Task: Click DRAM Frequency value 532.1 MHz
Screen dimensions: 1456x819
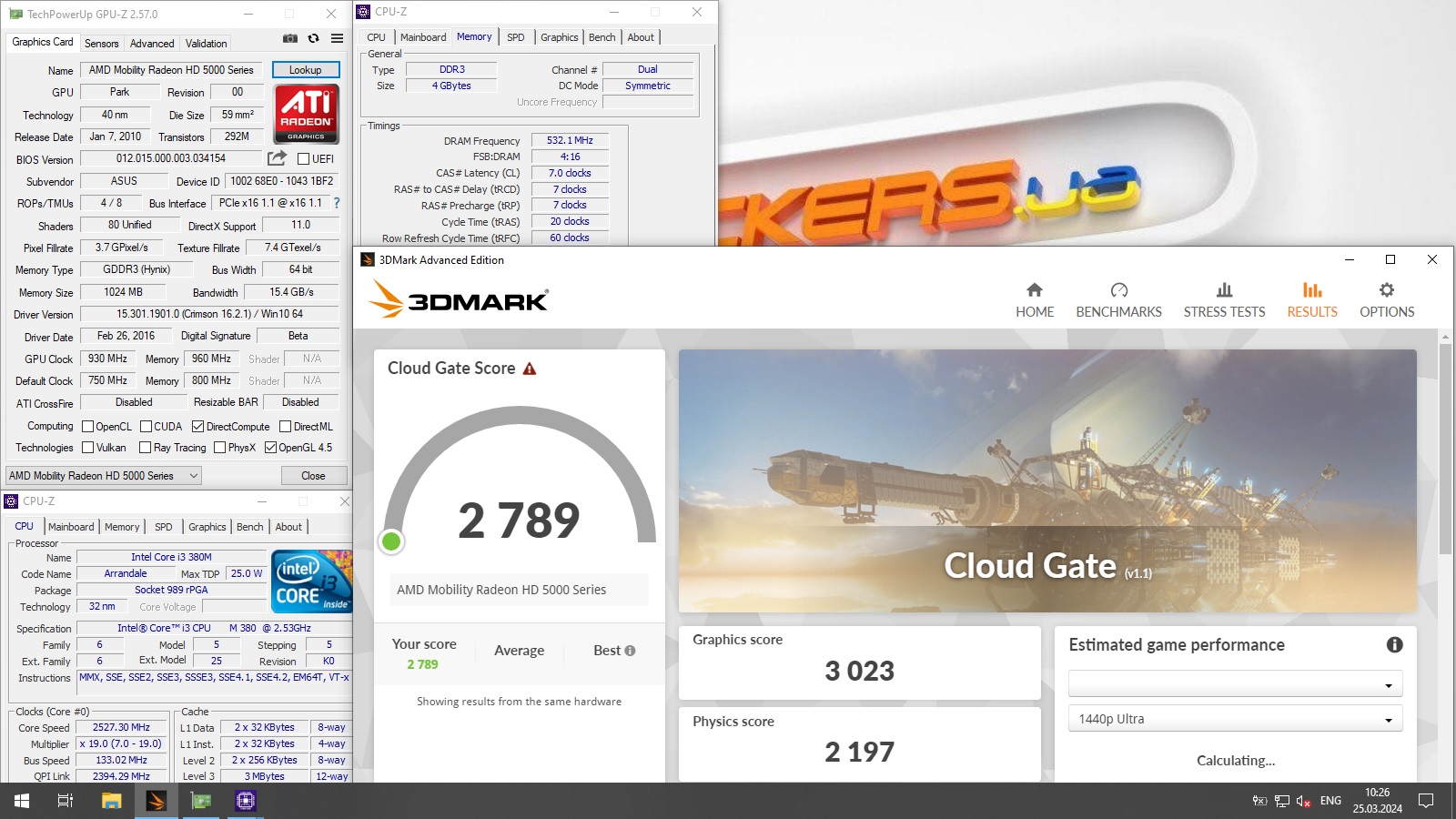Action: click(x=570, y=140)
